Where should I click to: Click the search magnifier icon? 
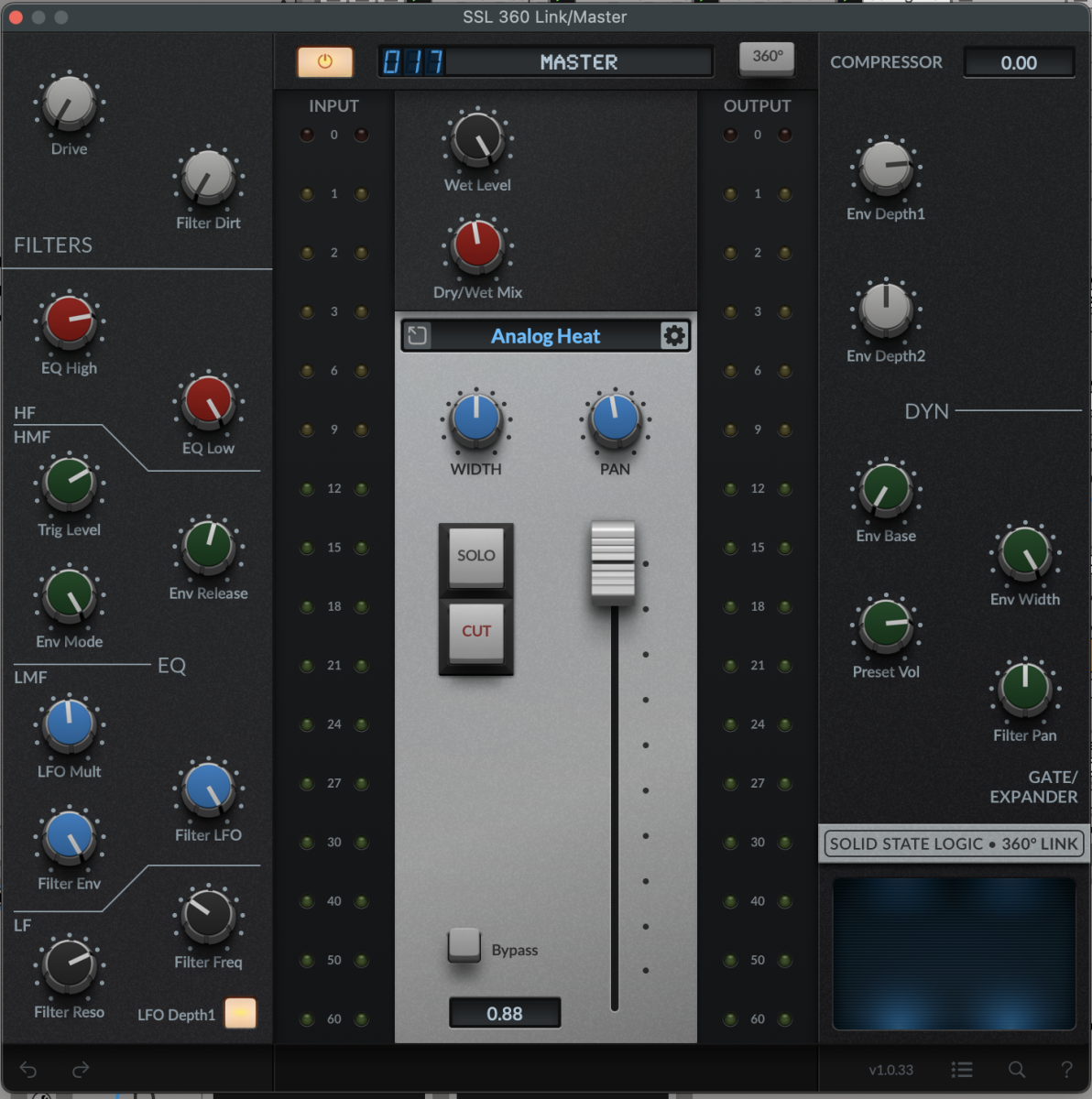click(x=1016, y=1070)
